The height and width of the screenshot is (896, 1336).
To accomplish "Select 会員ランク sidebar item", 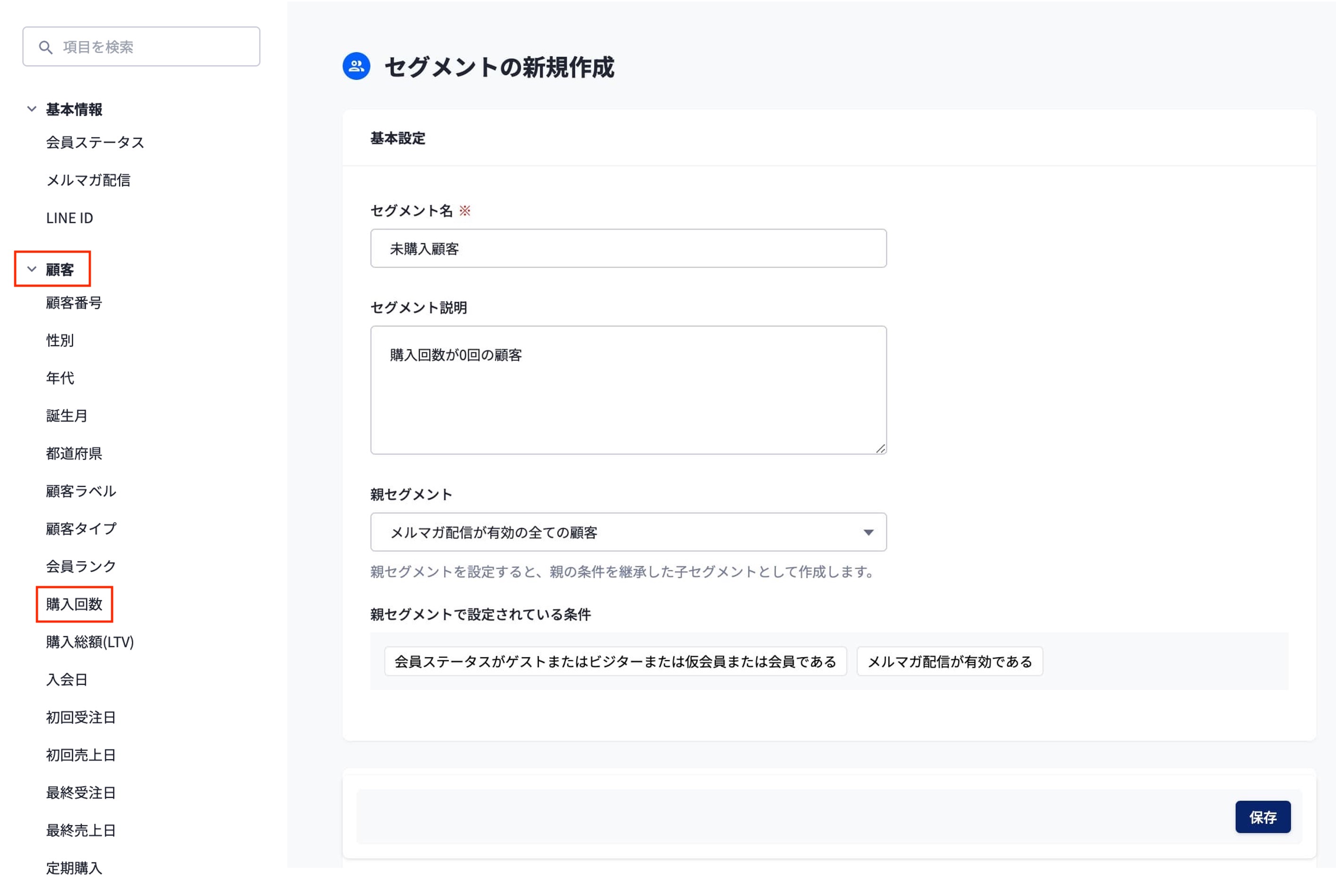I will tap(81, 566).
